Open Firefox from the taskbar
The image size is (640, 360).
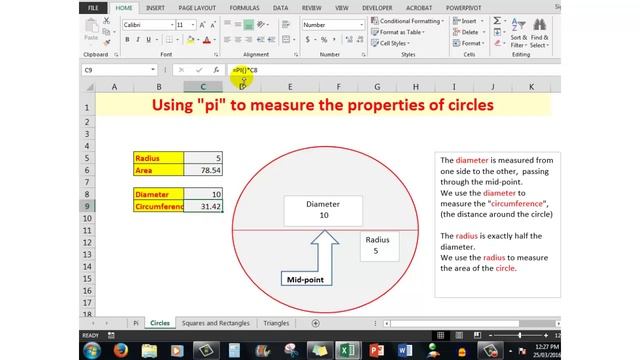click(120, 351)
